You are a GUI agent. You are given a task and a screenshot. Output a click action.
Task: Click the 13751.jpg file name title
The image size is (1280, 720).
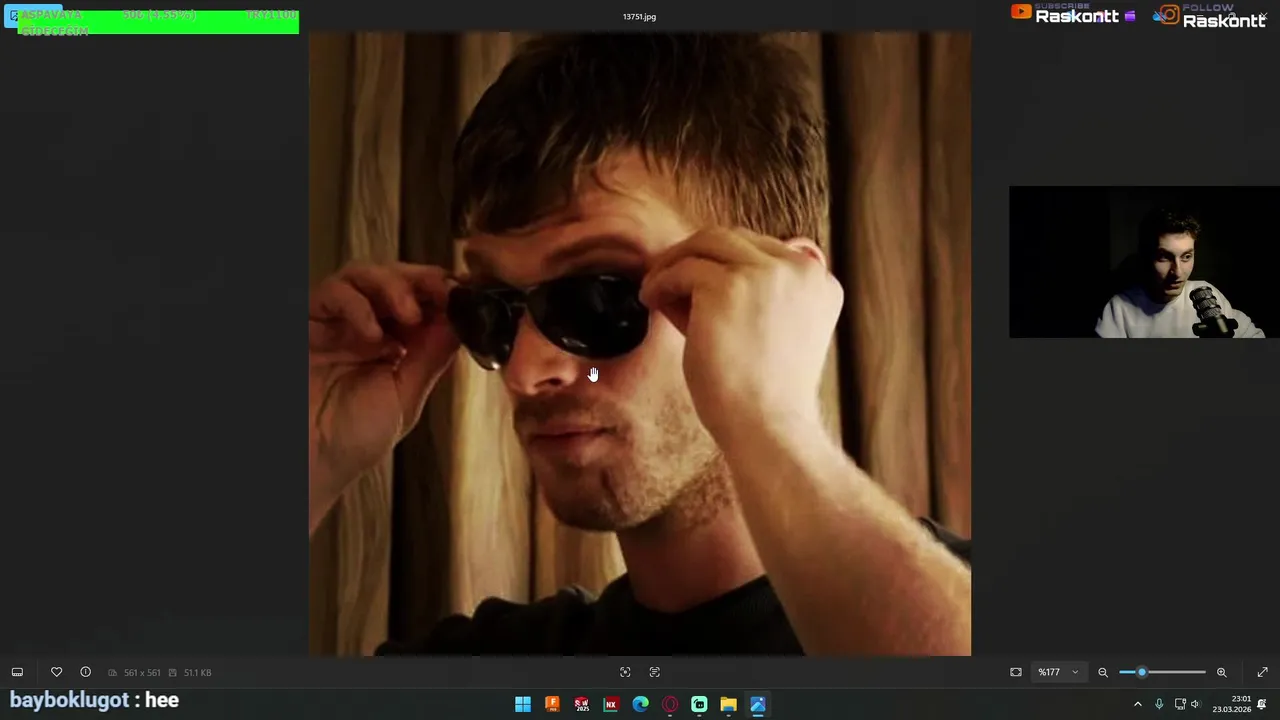point(639,17)
